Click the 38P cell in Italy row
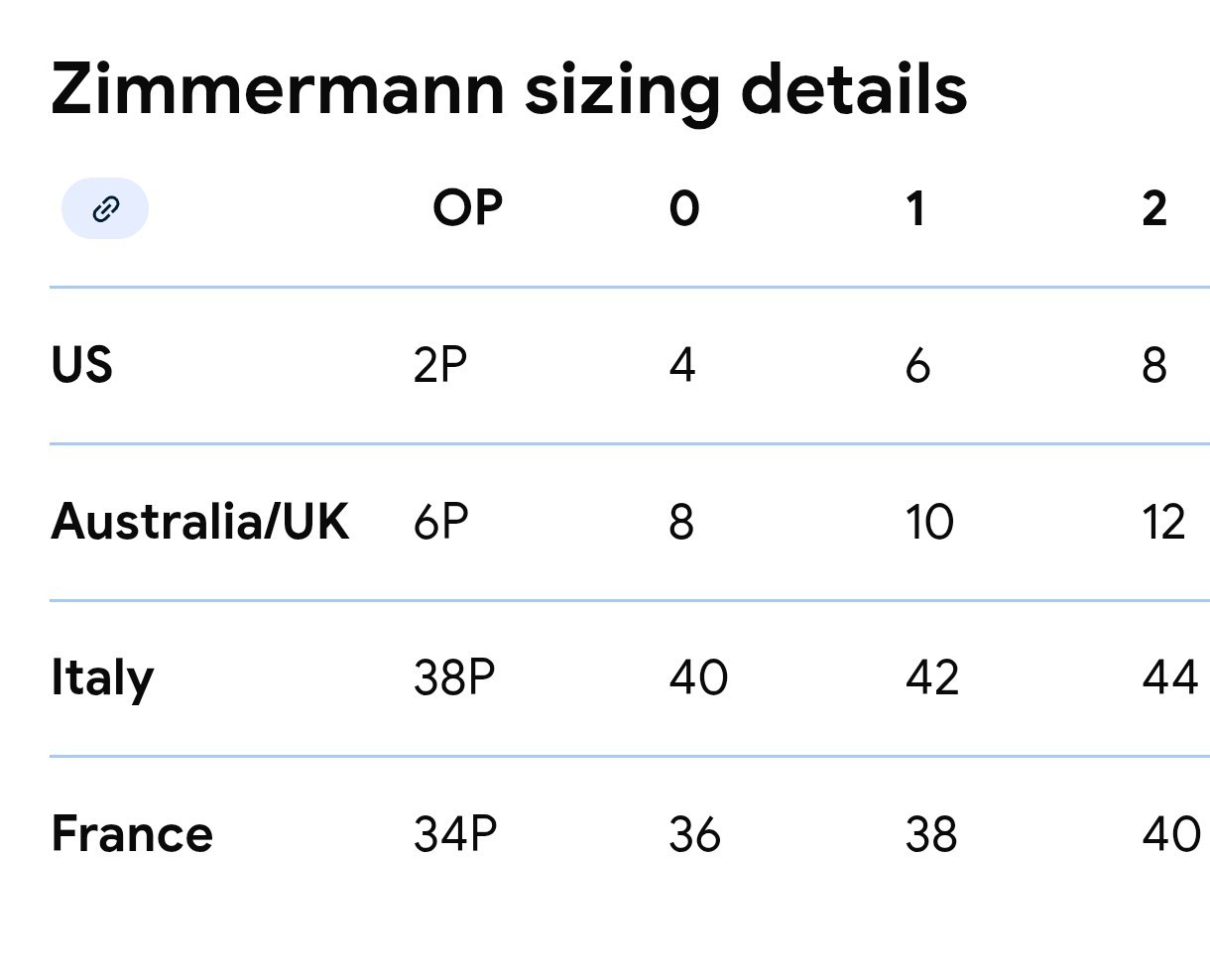Viewport: 1210px width, 980px height. point(452,677)
